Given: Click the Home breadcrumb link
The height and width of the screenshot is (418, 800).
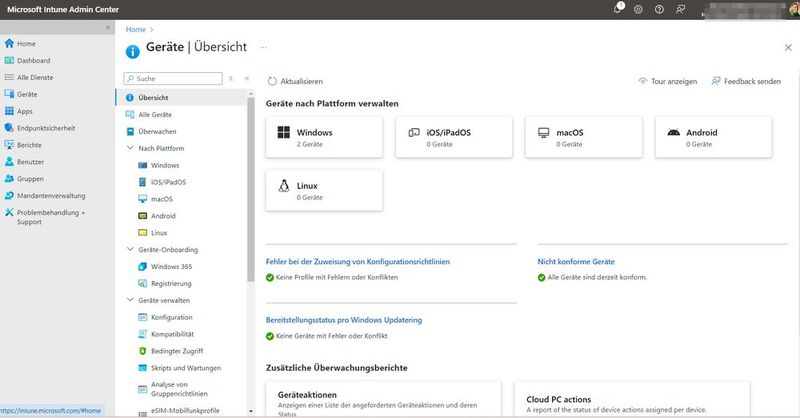Looking at the screenshot, I should point(136,30).
